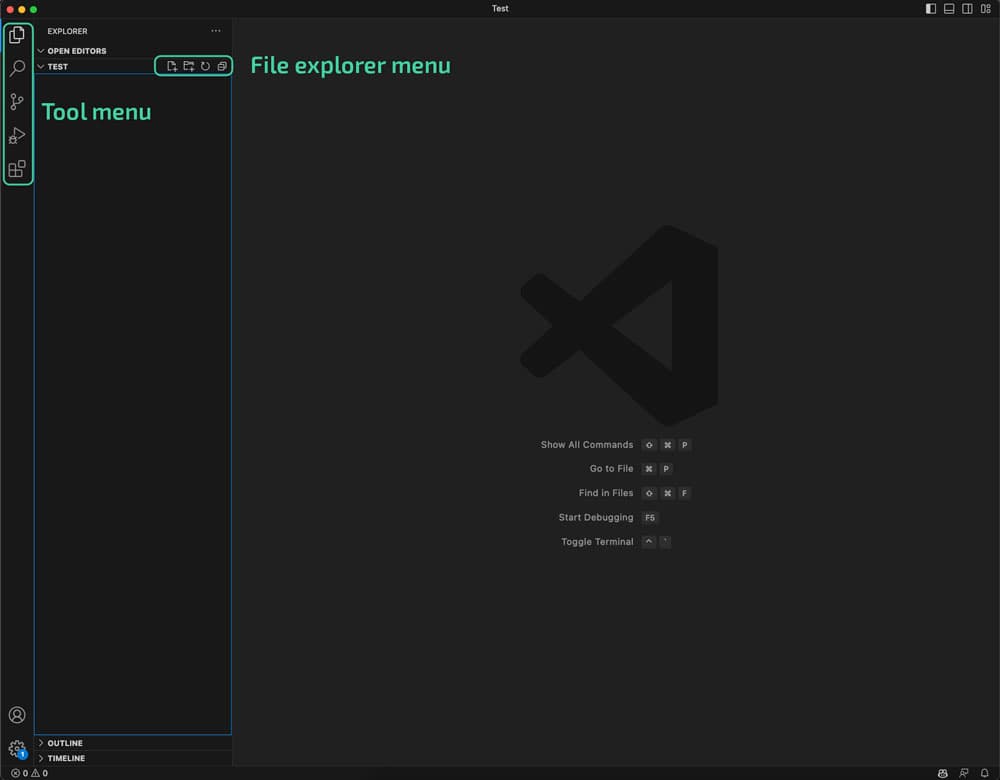
Task: Collapse the Open Editors section
Action: [x=133, y=51]
